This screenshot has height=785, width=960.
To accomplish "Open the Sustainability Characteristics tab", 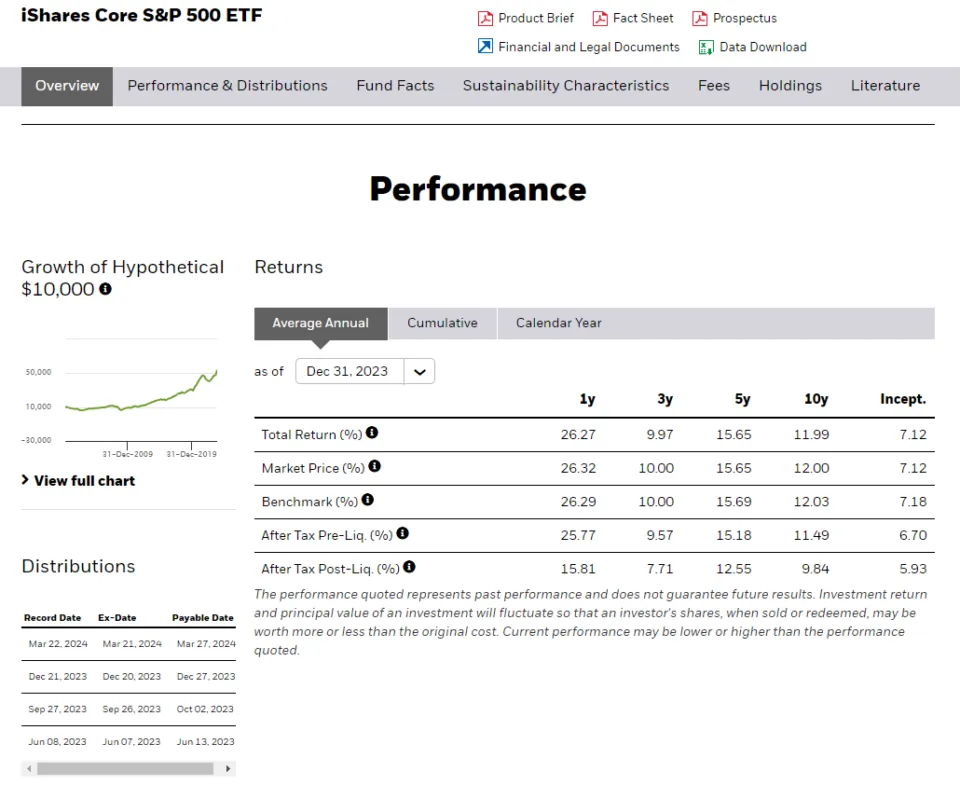I will coord(565,86).
